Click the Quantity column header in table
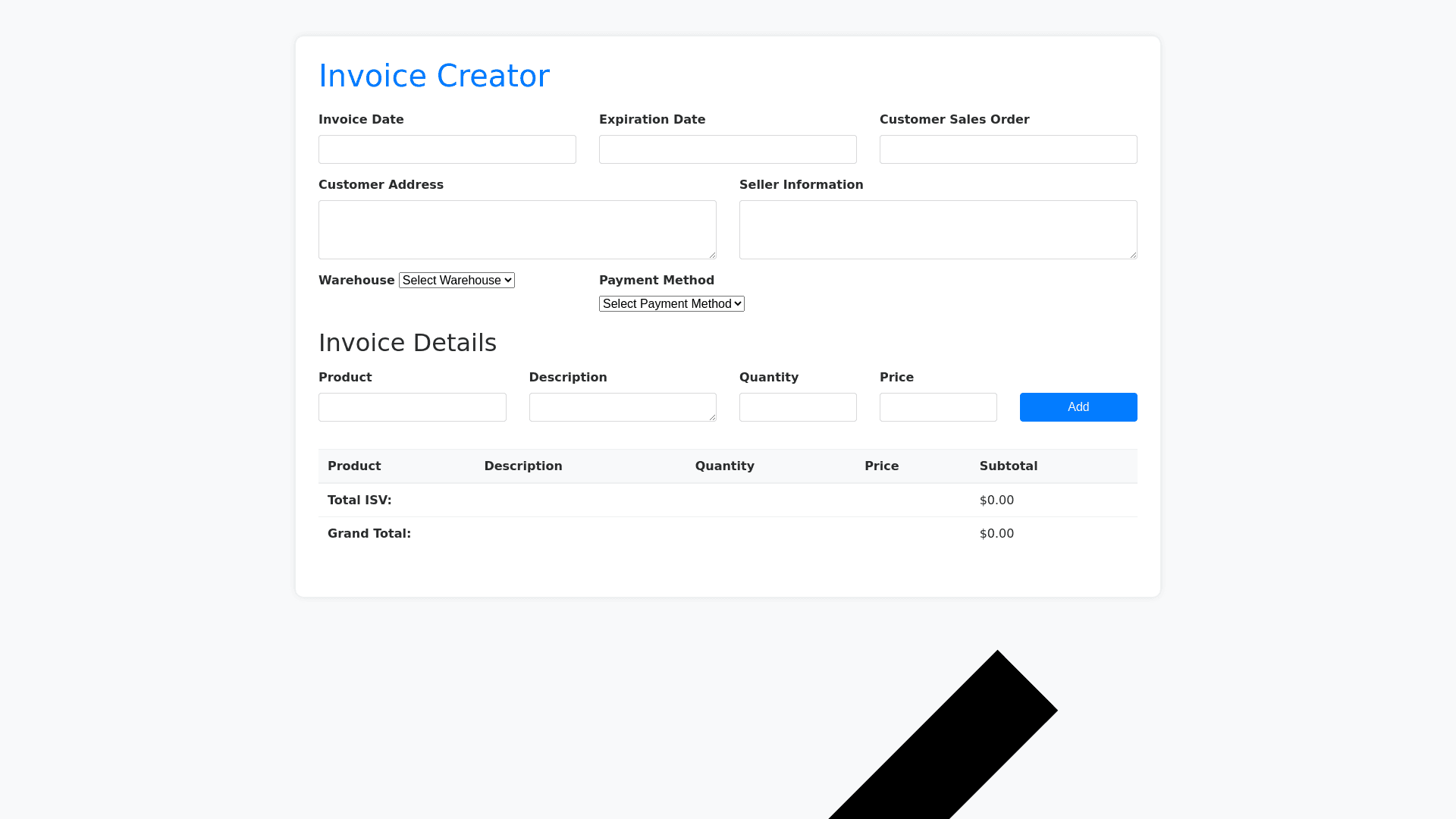This screenshot has height=819, width=1456. click(x=724, y=466)
